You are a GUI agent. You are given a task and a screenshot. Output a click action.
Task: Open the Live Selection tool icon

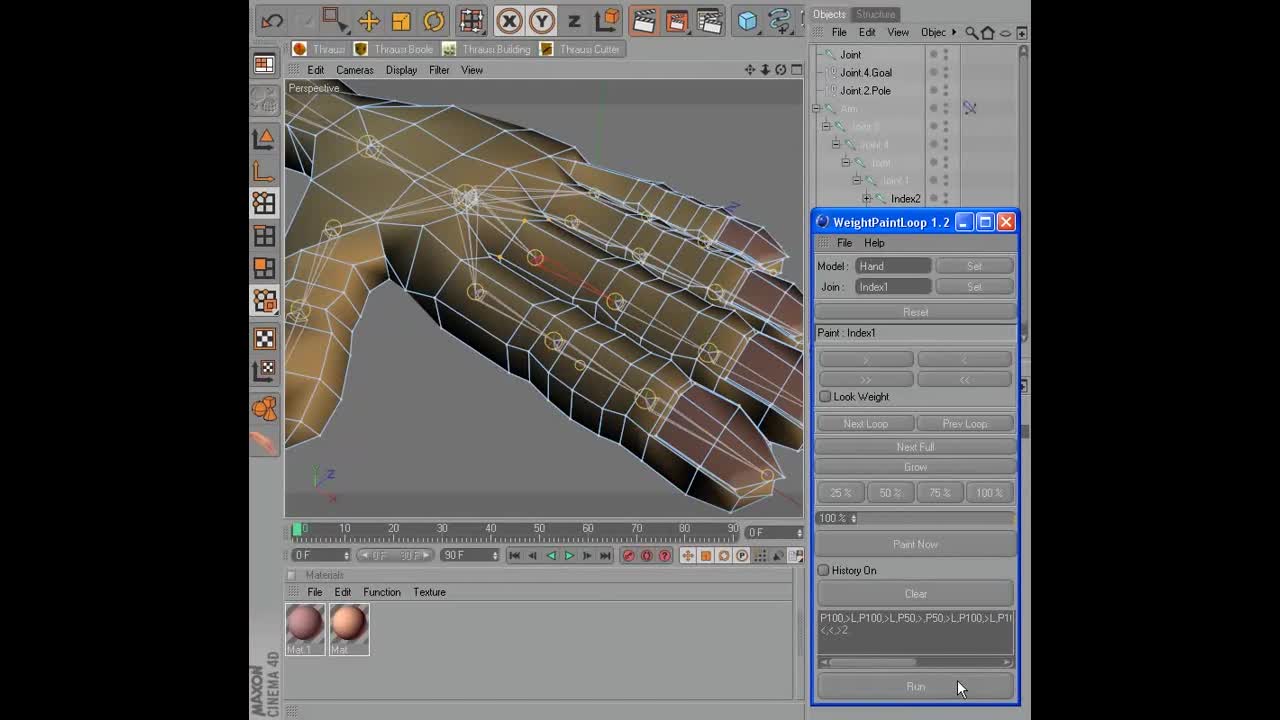point(334,21)
